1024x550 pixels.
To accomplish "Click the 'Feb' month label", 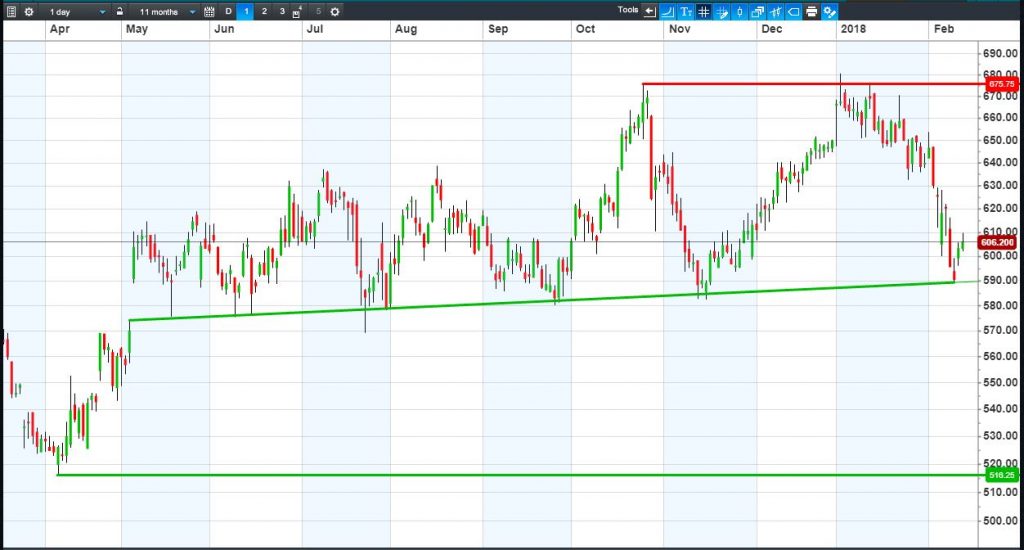I will tap(944, 29).
